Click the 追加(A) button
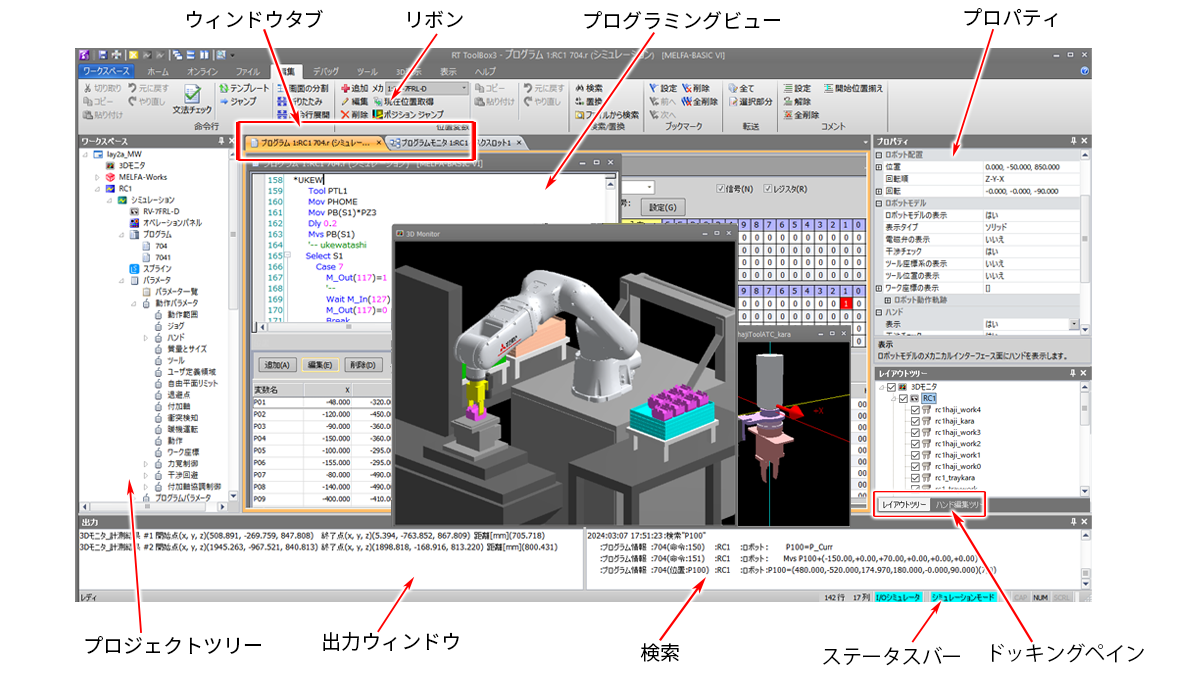Screen dimensions: 1200x680 [276, 365]
